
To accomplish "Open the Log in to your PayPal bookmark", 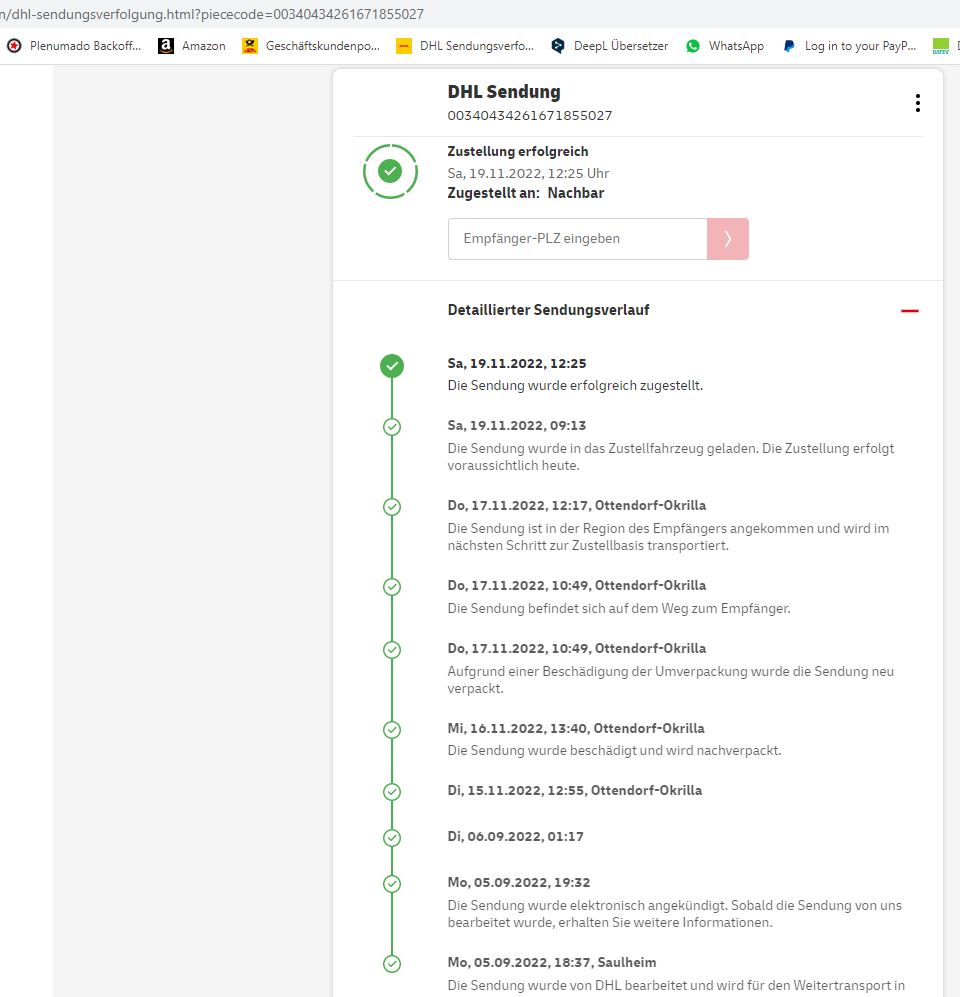I will [x=849, y=46].
